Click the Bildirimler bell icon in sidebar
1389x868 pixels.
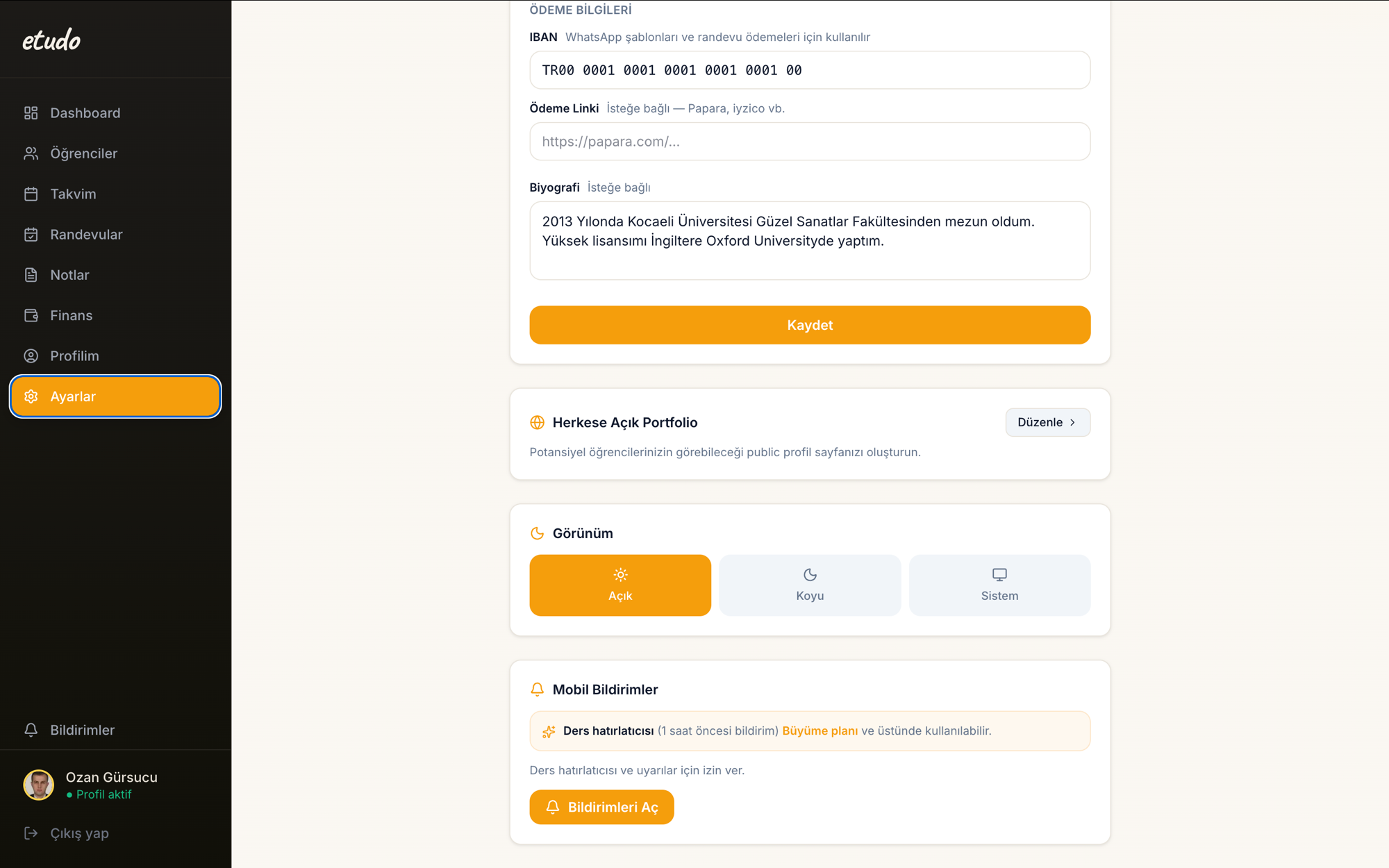(x=31, y=730)
